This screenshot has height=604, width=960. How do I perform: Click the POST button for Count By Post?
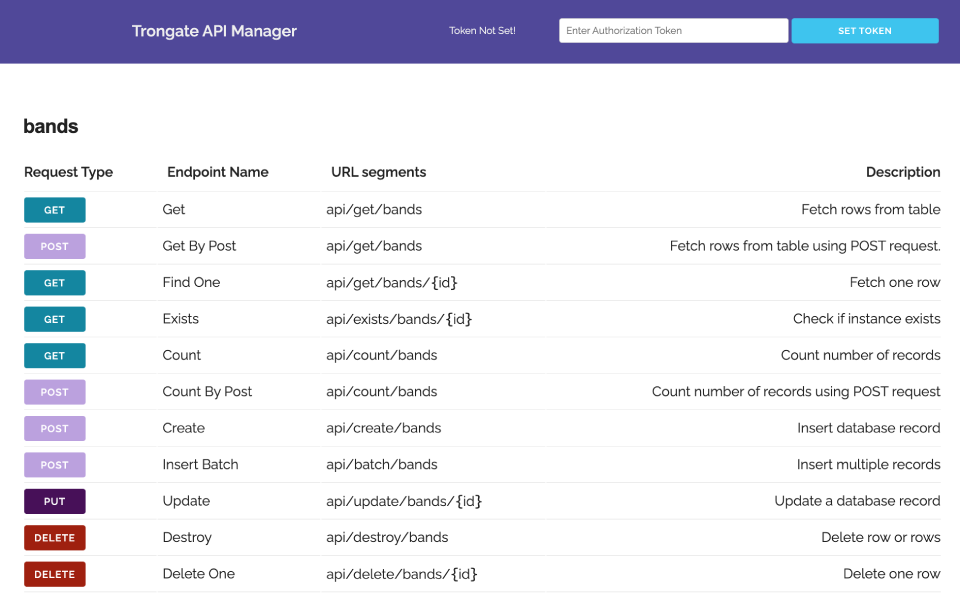54,392
